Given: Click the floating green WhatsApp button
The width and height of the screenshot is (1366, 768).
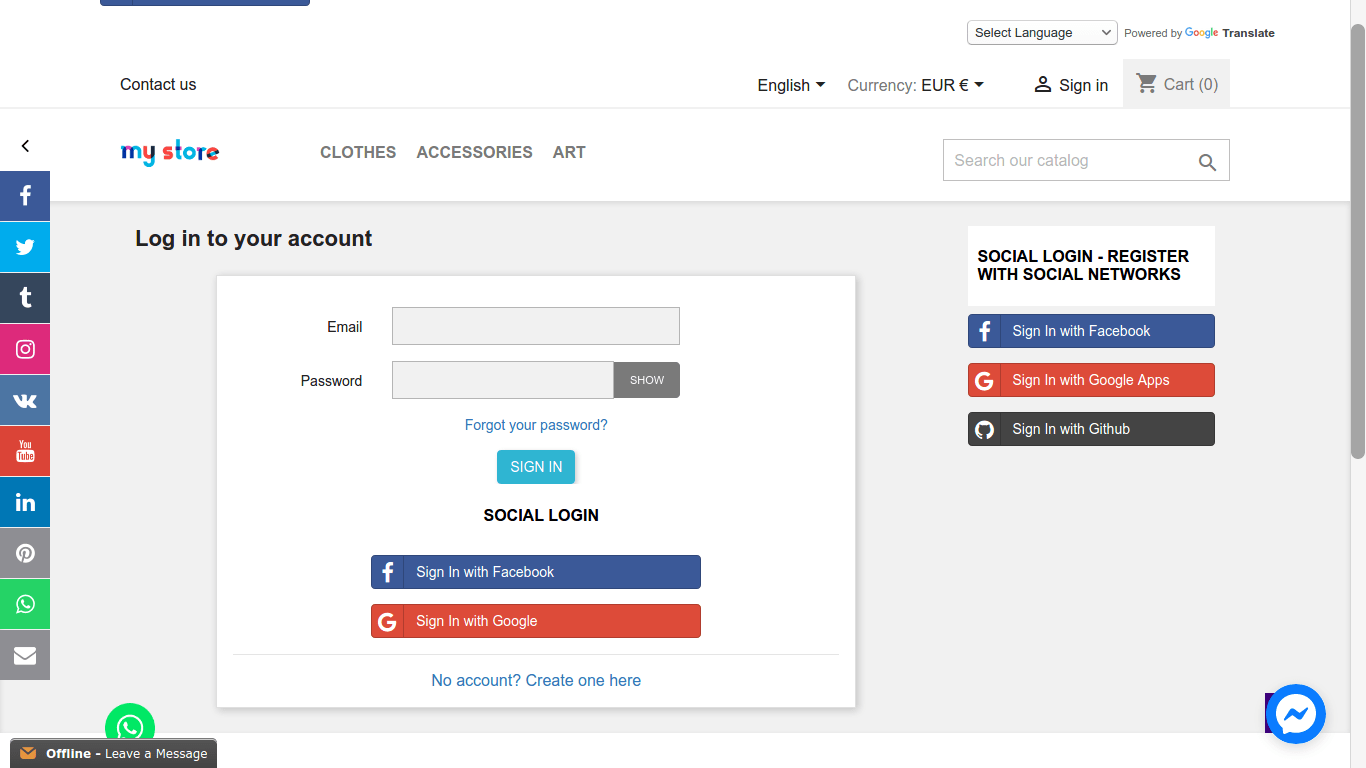Looking at the screenshot, I should point(130,727).
